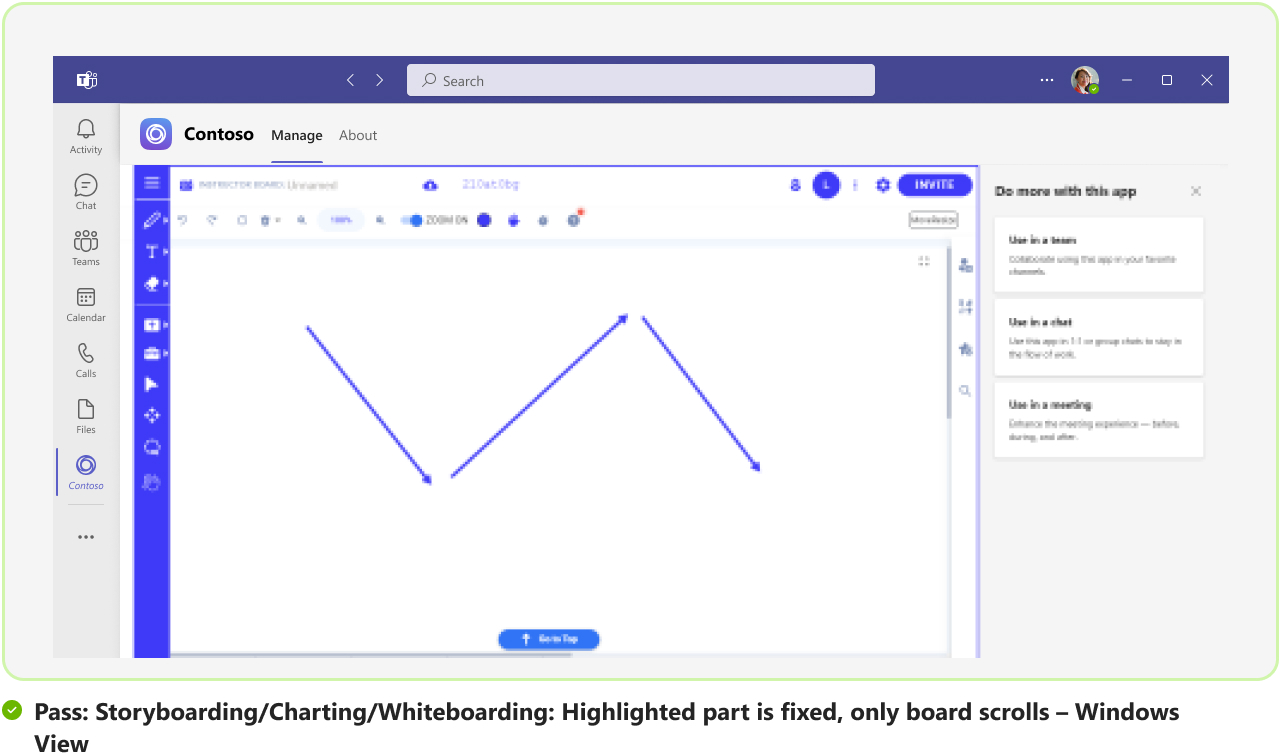Close the Do more with this app panel
Screen dimensions: 1281x756
[1195, 191]
